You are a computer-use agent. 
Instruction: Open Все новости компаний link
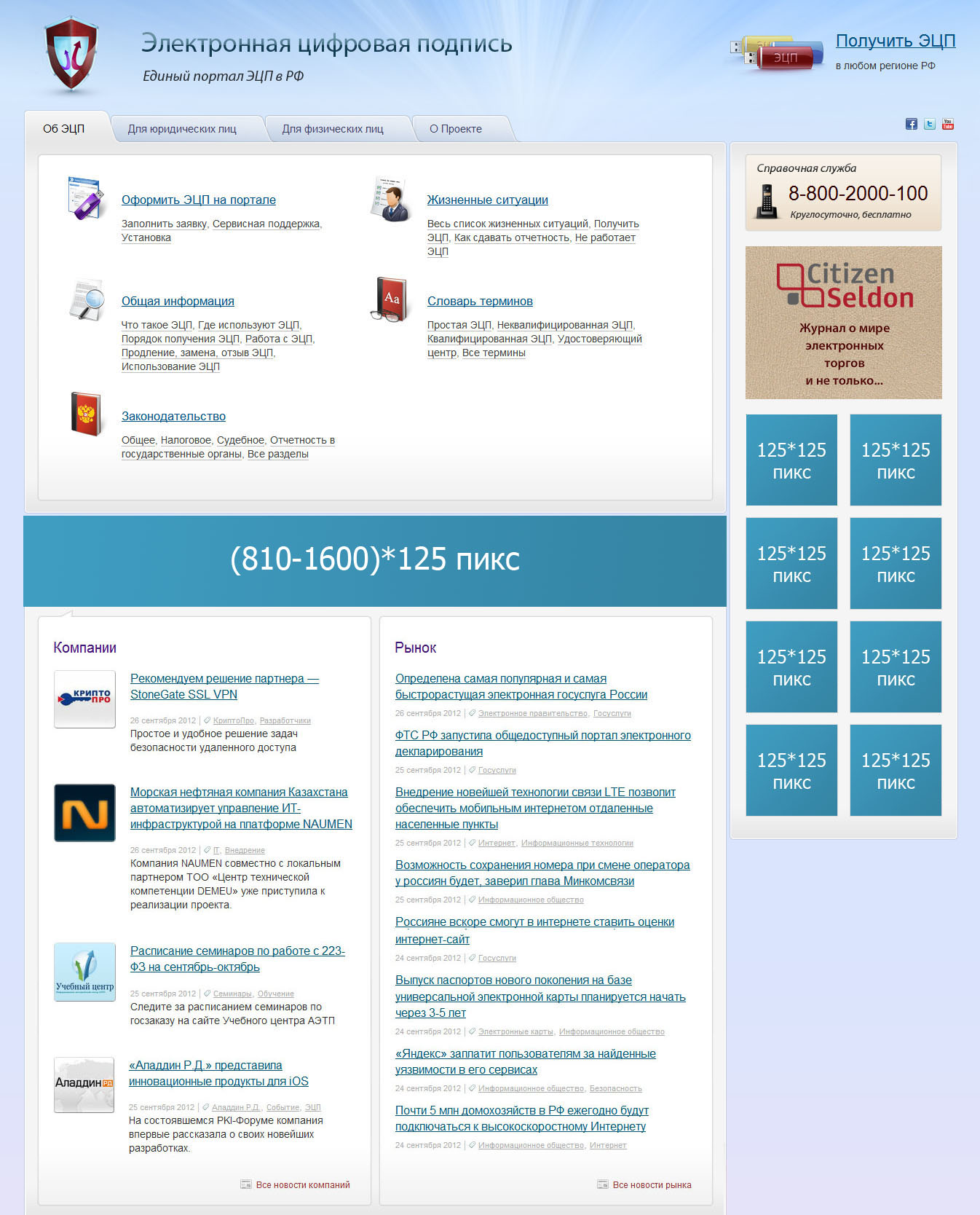coord(303,1185)
